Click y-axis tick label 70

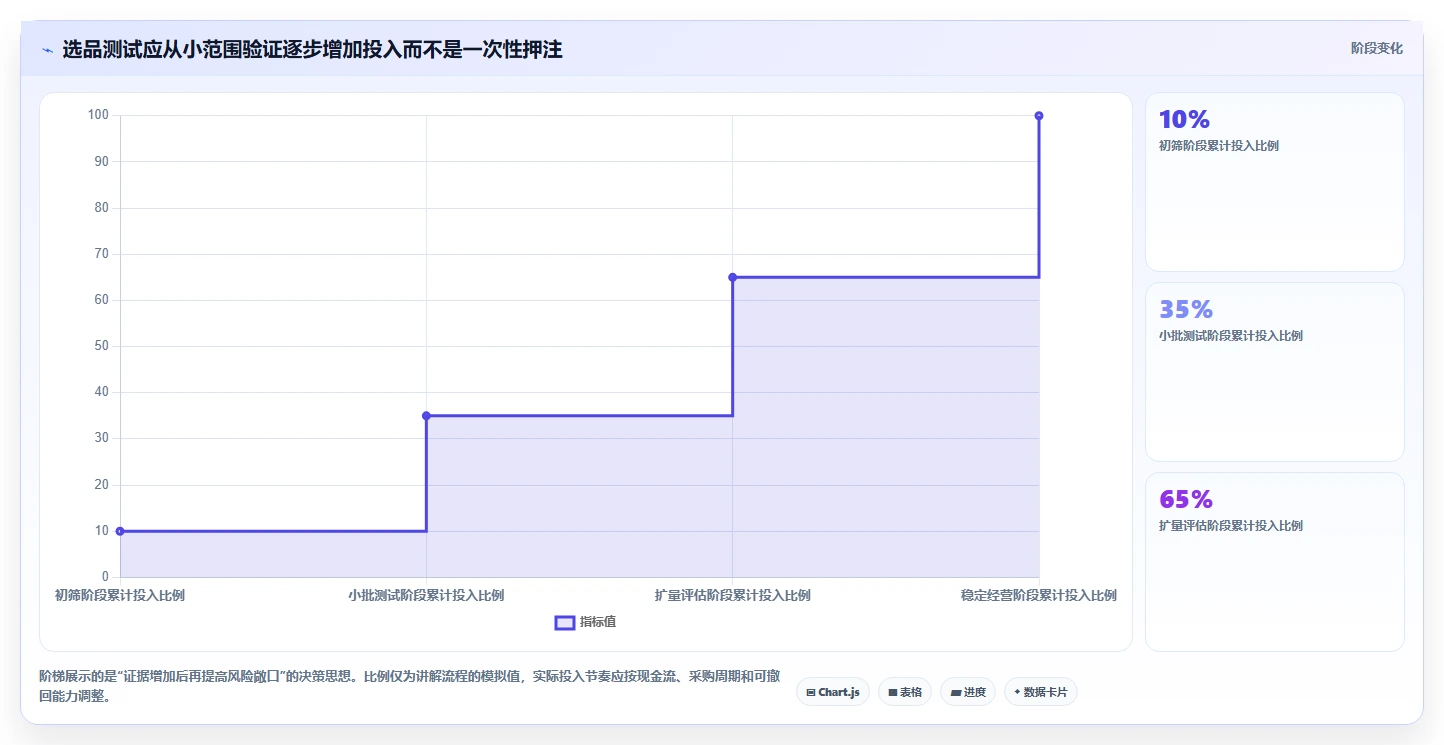[102, 254]
